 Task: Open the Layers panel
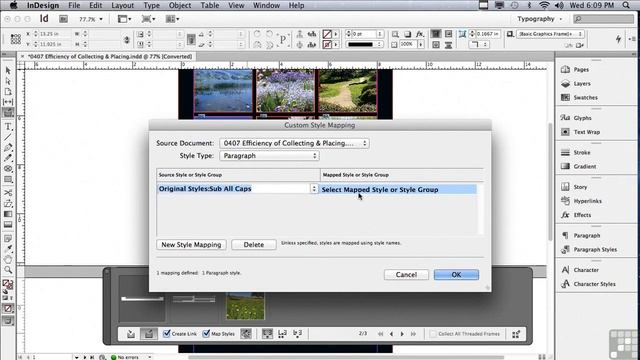(576, 83)
